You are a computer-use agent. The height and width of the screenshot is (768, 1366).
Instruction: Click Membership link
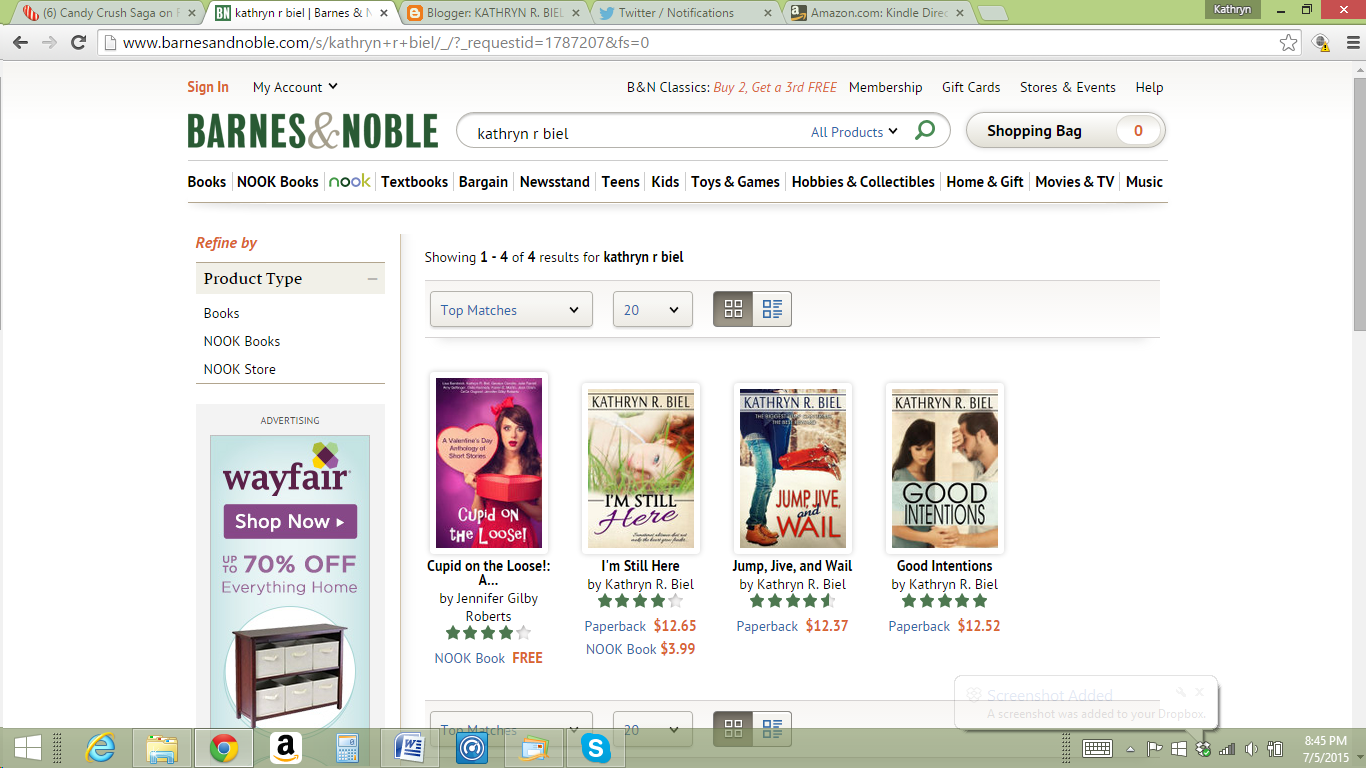886,87
